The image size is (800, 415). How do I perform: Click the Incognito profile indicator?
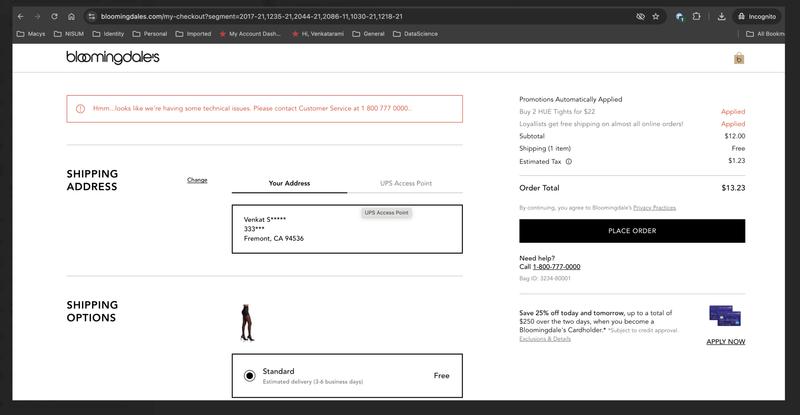pyautogui.click(x=757, y=16)
